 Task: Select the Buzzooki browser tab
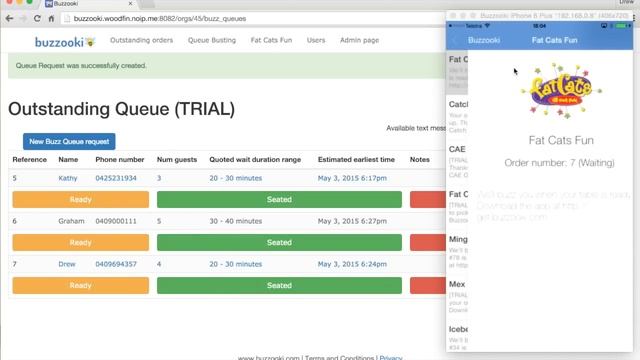[88, 4]
